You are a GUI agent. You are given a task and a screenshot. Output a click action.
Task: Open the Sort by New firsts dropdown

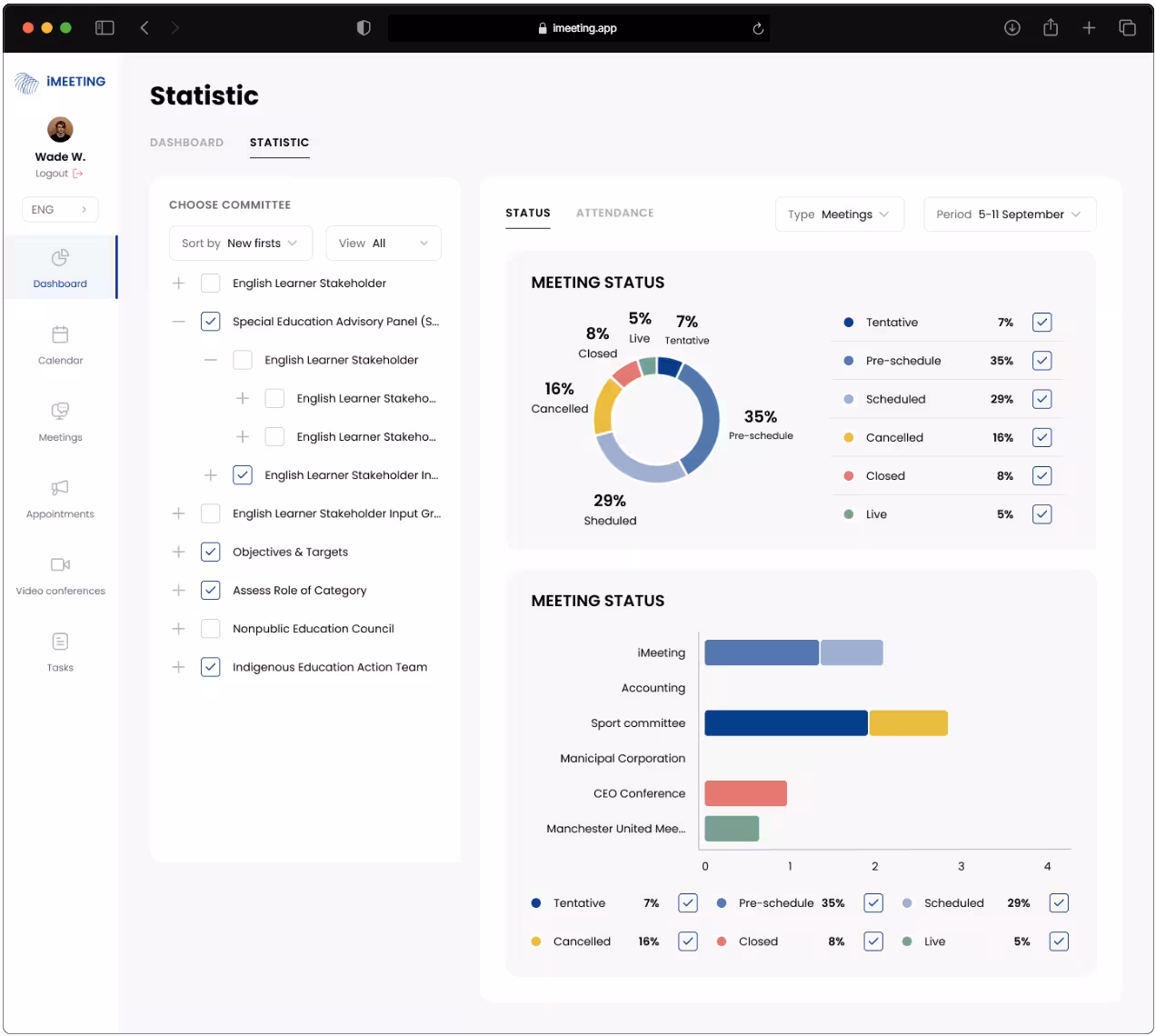point(241,244)
